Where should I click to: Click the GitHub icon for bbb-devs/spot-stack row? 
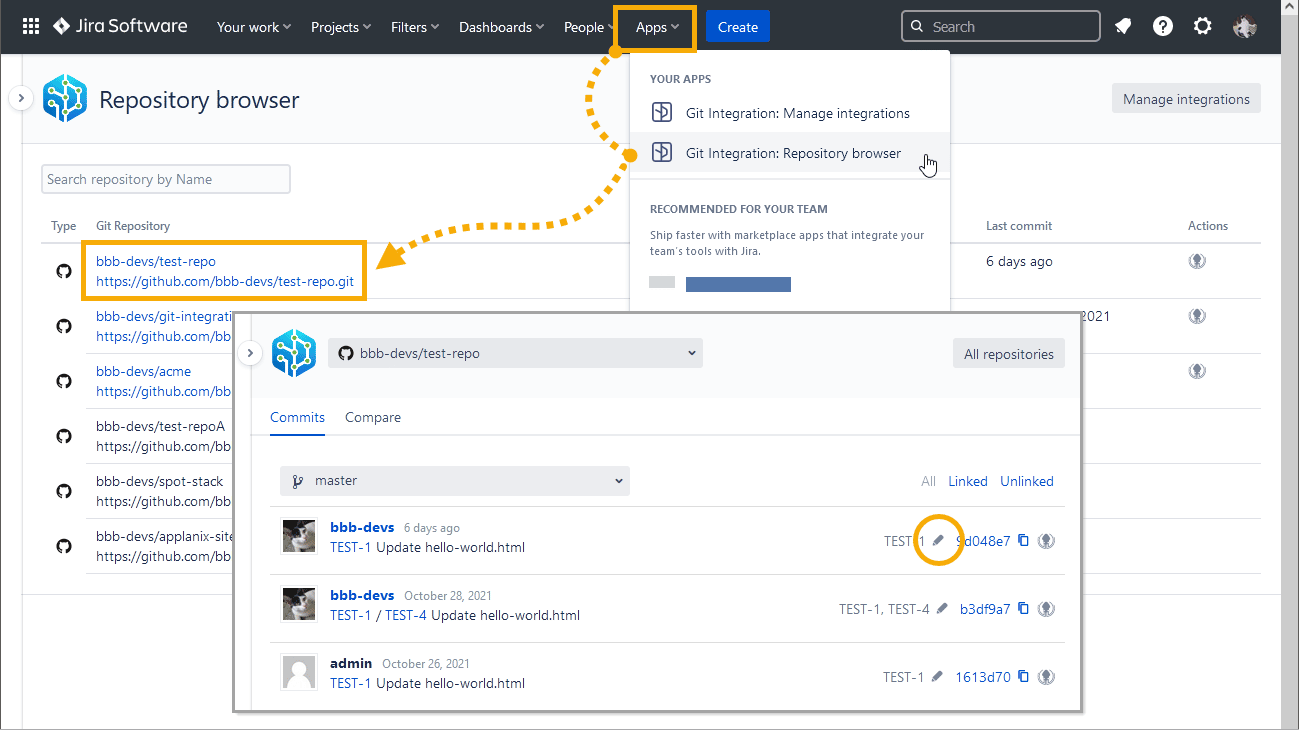pyautogui.click(x=64, y=491)
